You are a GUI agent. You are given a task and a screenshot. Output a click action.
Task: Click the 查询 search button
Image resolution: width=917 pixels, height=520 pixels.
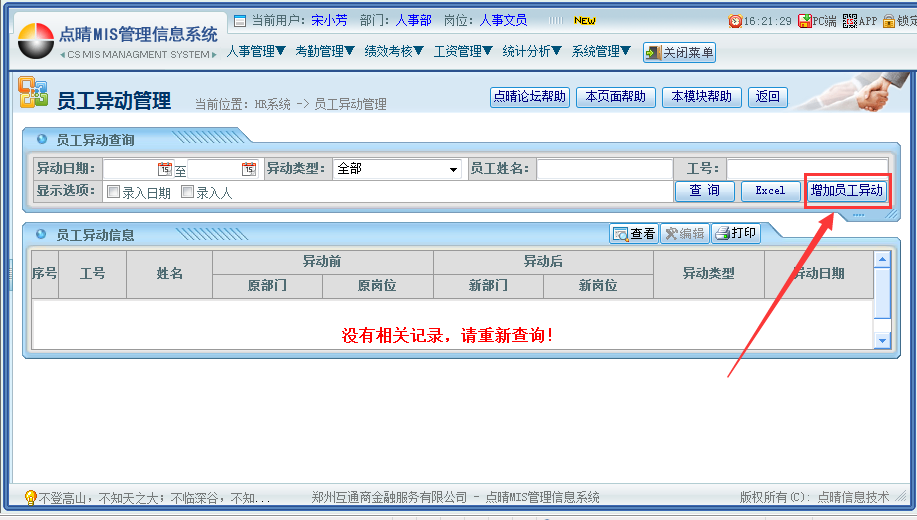pyautogui.click(x=705, y=191)
